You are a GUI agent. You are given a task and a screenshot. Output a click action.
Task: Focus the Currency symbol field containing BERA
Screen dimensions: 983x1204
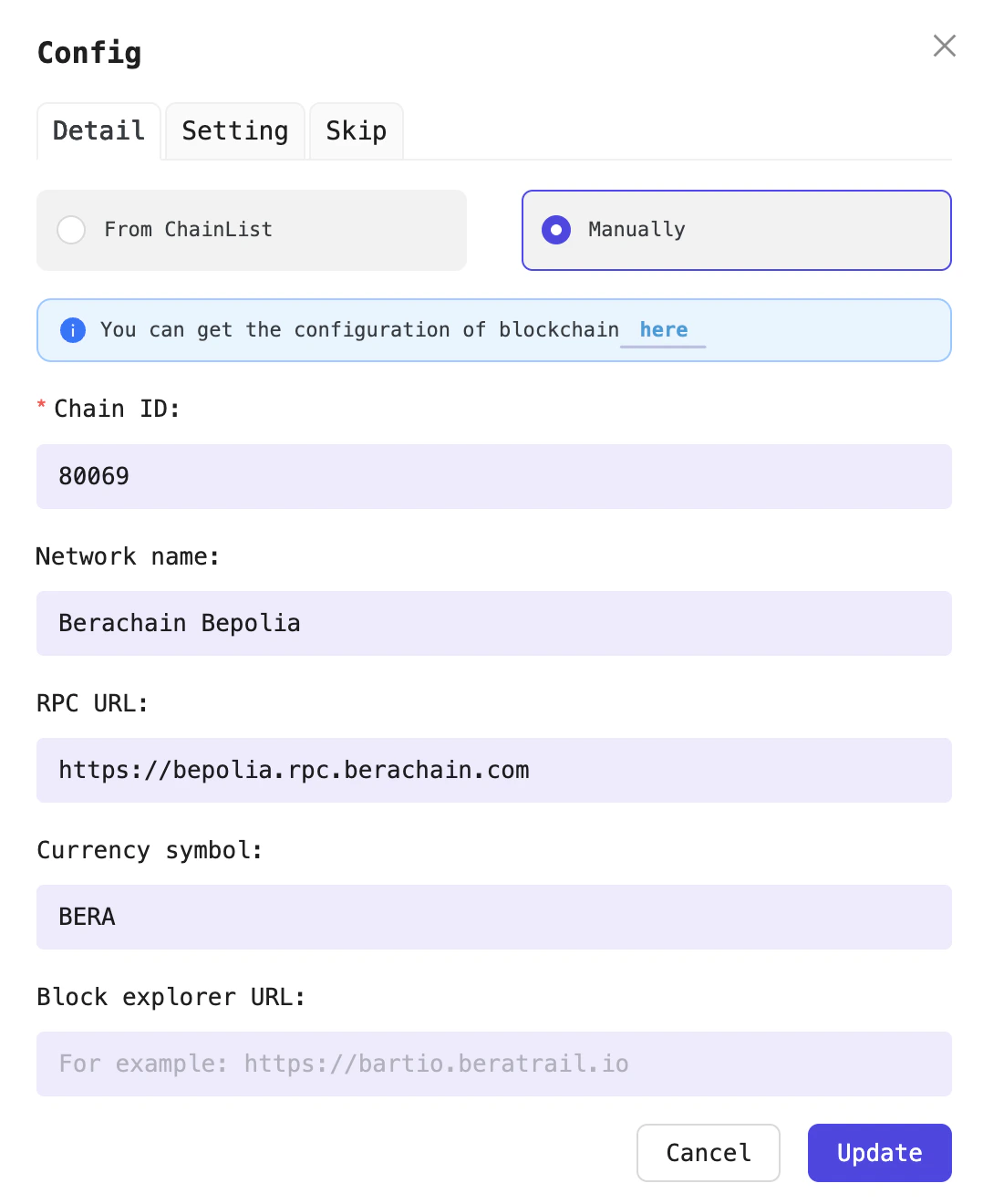[x=493, y=917]
